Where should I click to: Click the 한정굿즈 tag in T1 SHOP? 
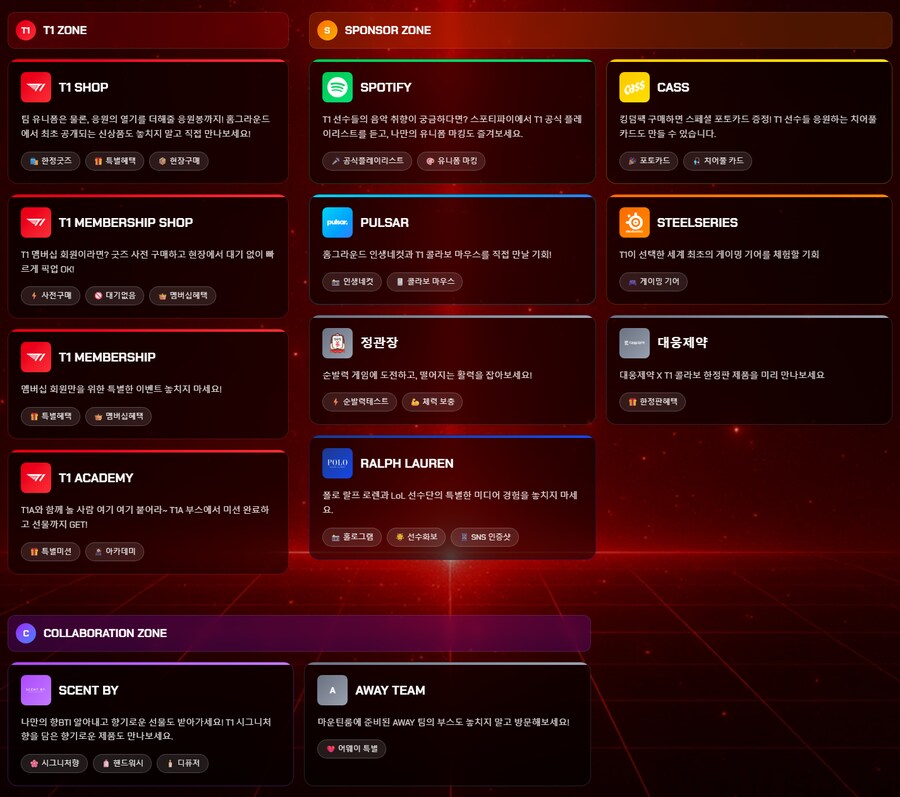coord(51,161)
